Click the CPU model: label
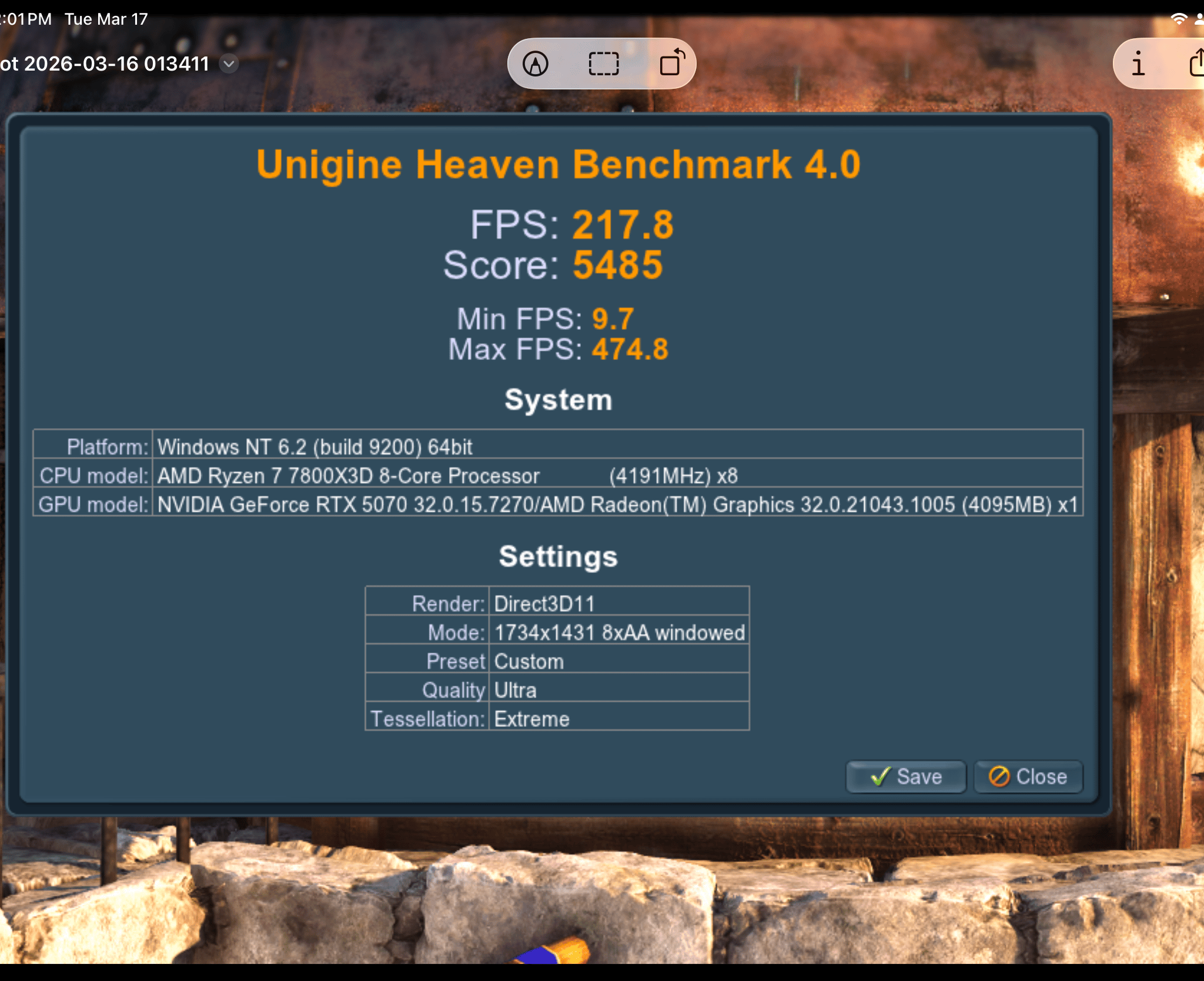1204x981 pixels. tap(94, 476)
